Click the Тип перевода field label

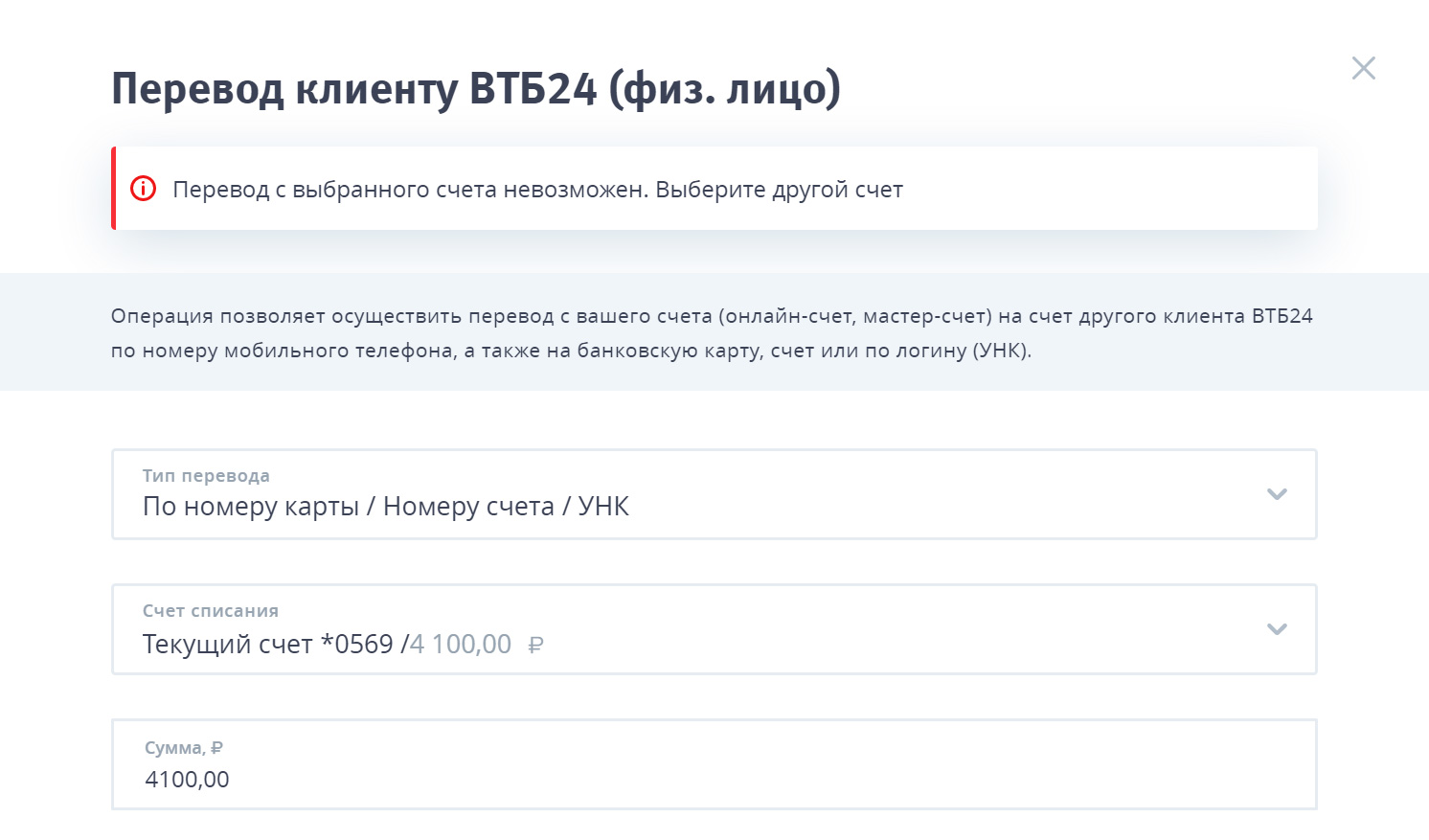tap(206, 476)
